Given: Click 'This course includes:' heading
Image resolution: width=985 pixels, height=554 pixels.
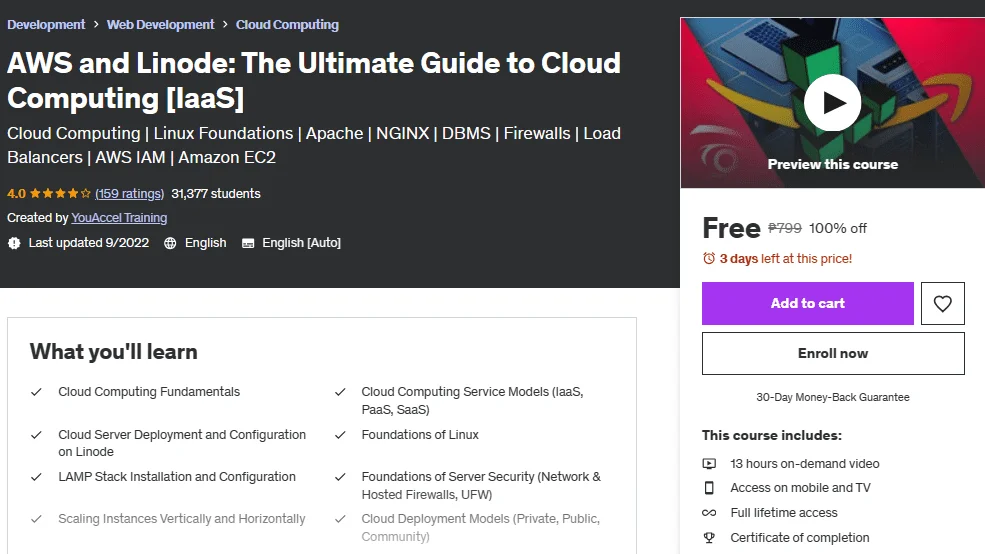Looking at the screenshot, I should tap(771, 435).
